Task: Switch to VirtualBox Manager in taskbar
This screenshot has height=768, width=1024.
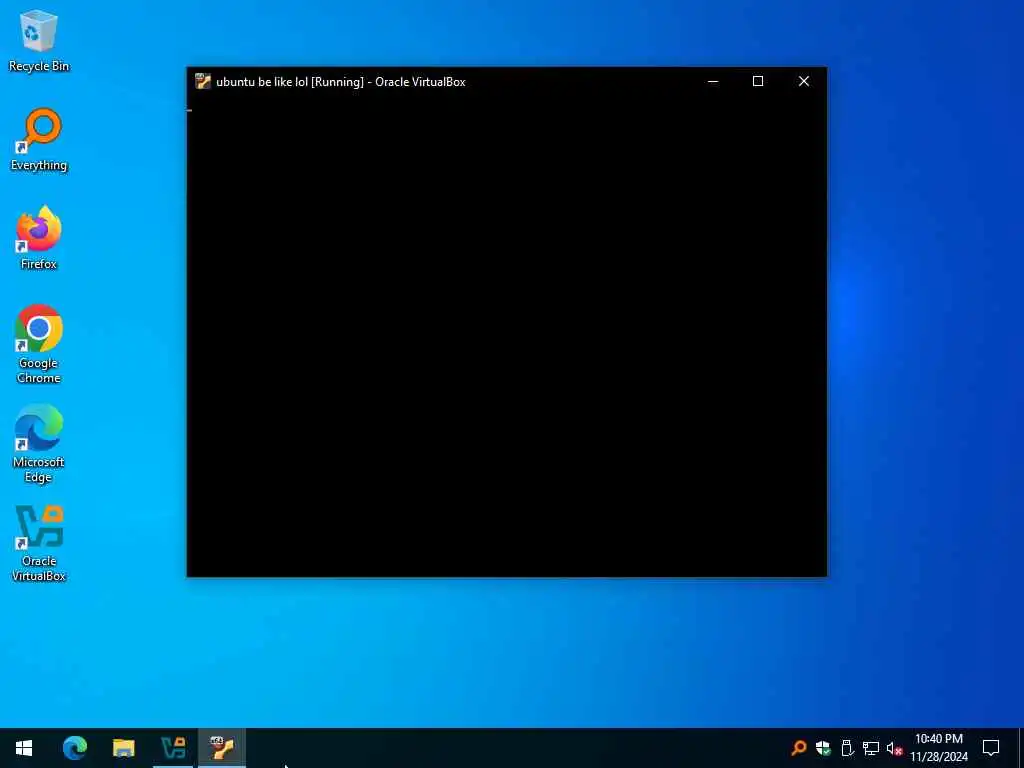Action: pyautogui.click(x=173, y=748)
